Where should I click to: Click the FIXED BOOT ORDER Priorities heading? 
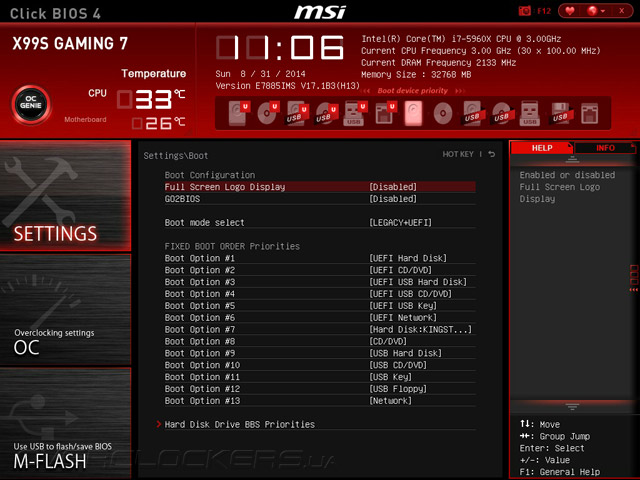232,246
